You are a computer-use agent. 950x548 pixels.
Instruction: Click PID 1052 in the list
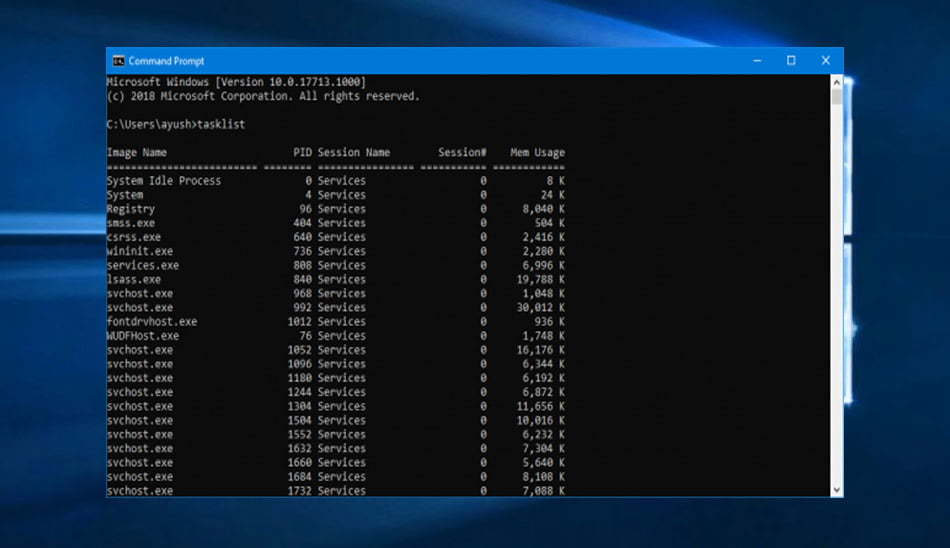[x=299, y=350]
